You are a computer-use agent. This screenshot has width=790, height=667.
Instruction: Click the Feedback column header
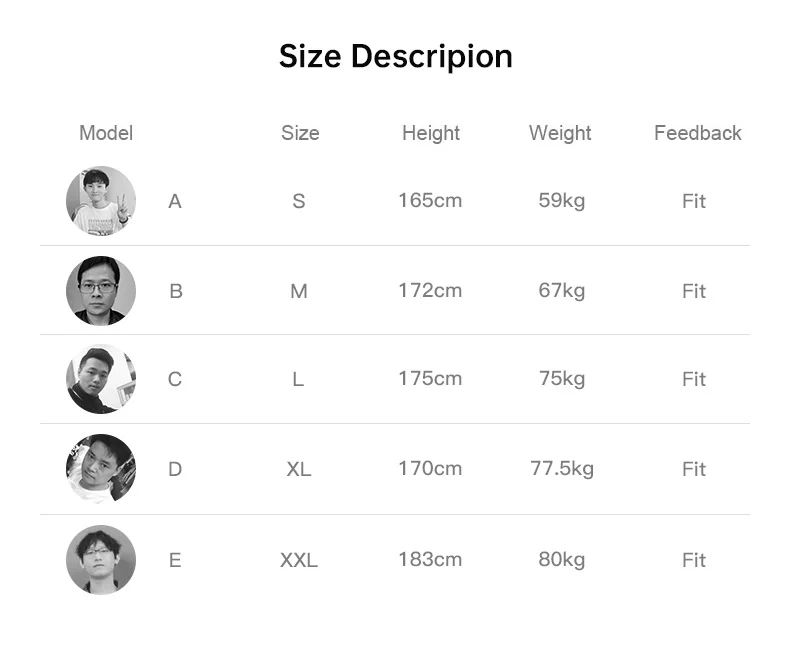click(697, 133)
